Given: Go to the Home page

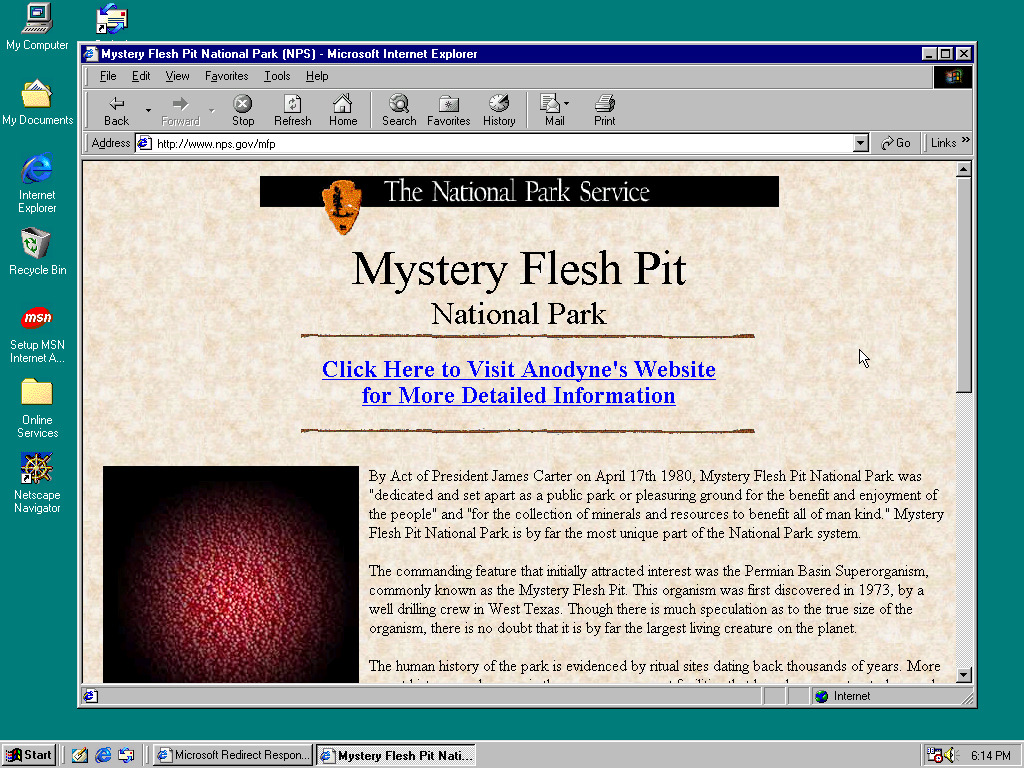Looking at the screenshot, I should click(343, 110).
